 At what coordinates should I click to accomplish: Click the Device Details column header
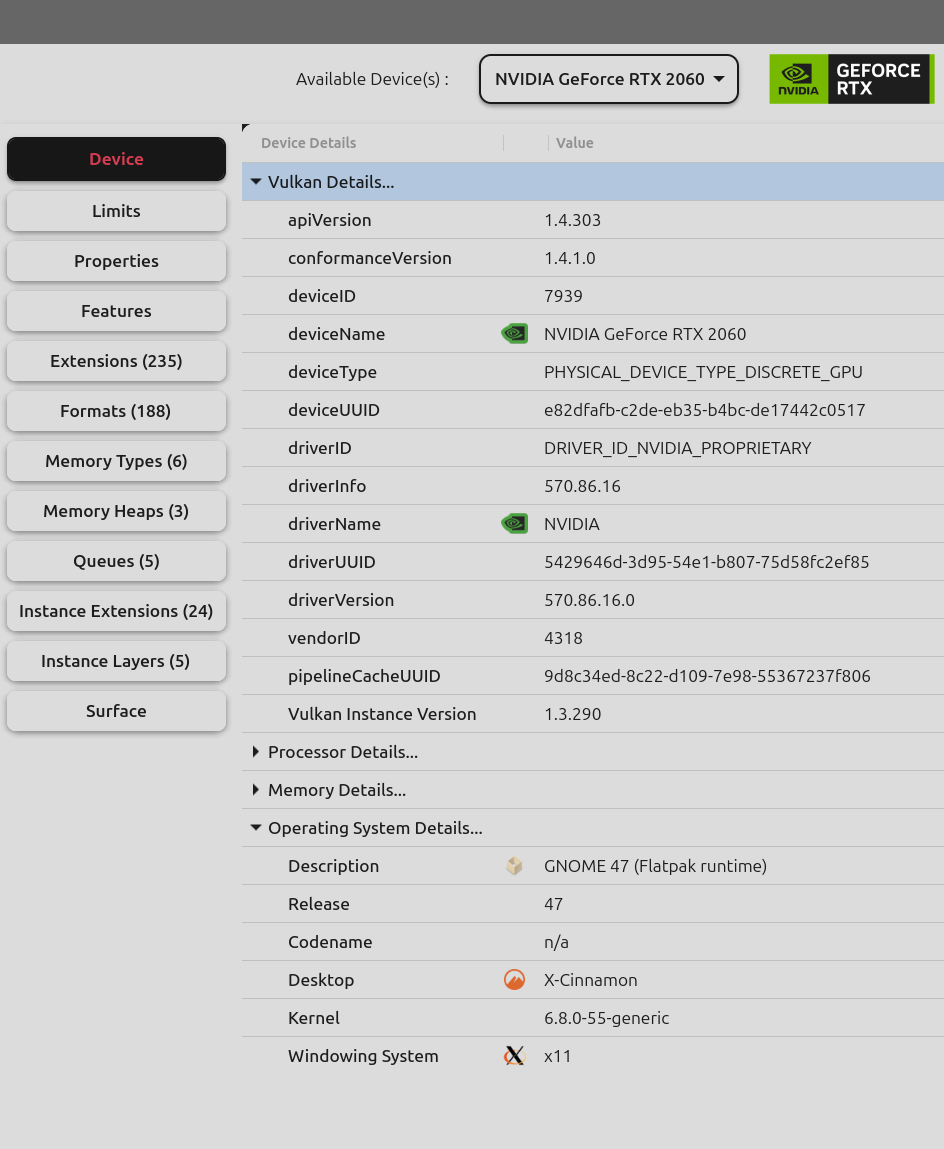tap(309, 143)
